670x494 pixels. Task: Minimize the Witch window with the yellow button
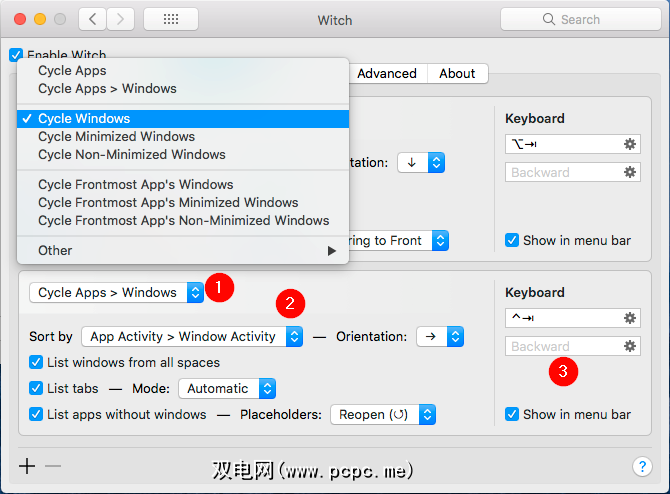point(40,19)
